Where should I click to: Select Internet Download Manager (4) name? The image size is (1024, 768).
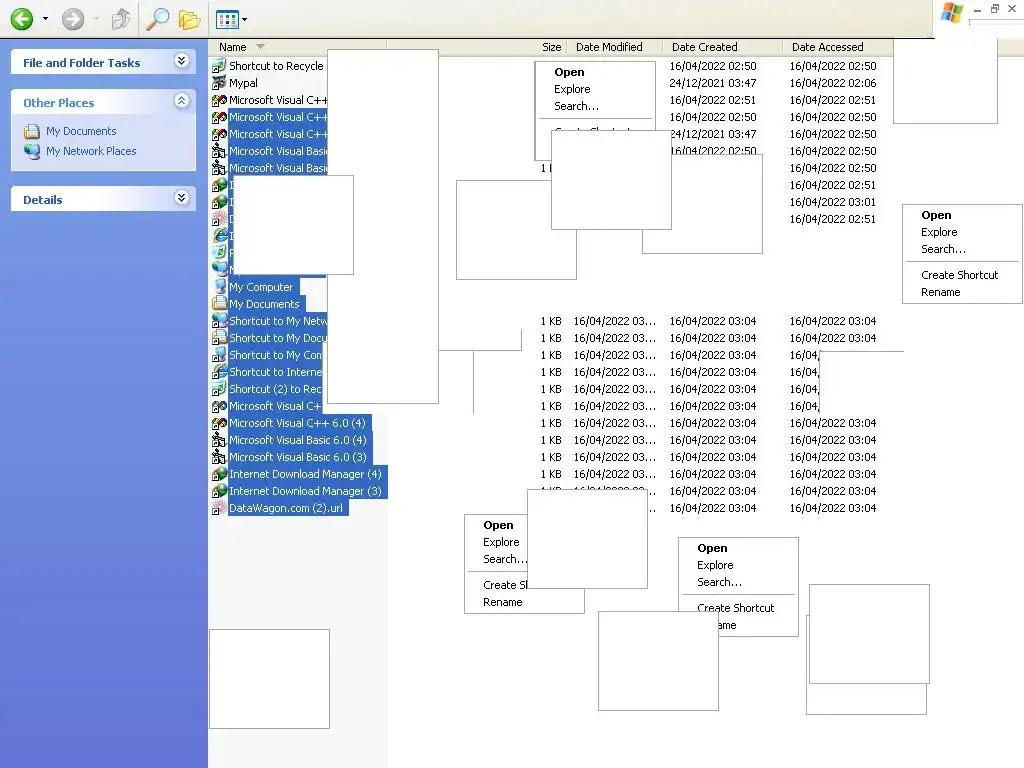(x=305, y=473)
